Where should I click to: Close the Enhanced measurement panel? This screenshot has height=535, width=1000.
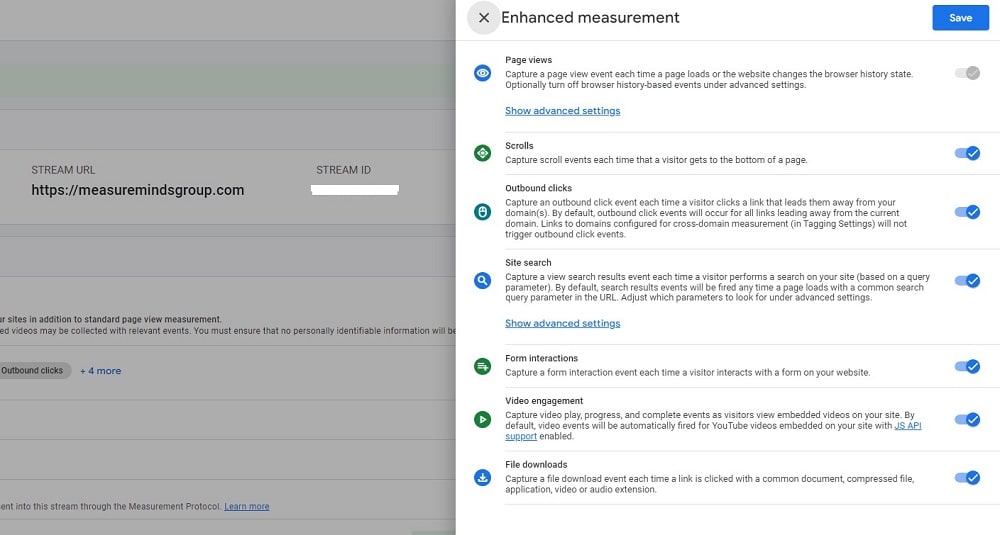(x=484, y=18)
